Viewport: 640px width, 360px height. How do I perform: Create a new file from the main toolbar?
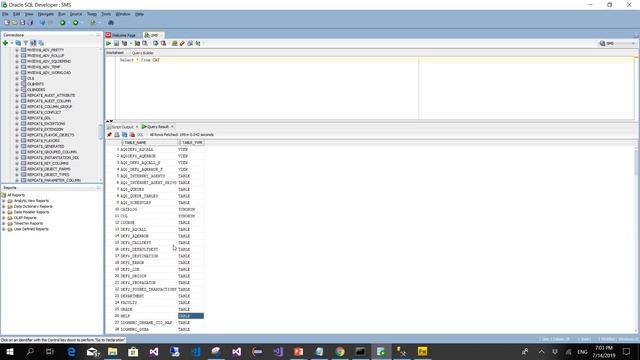coord(7,23)
